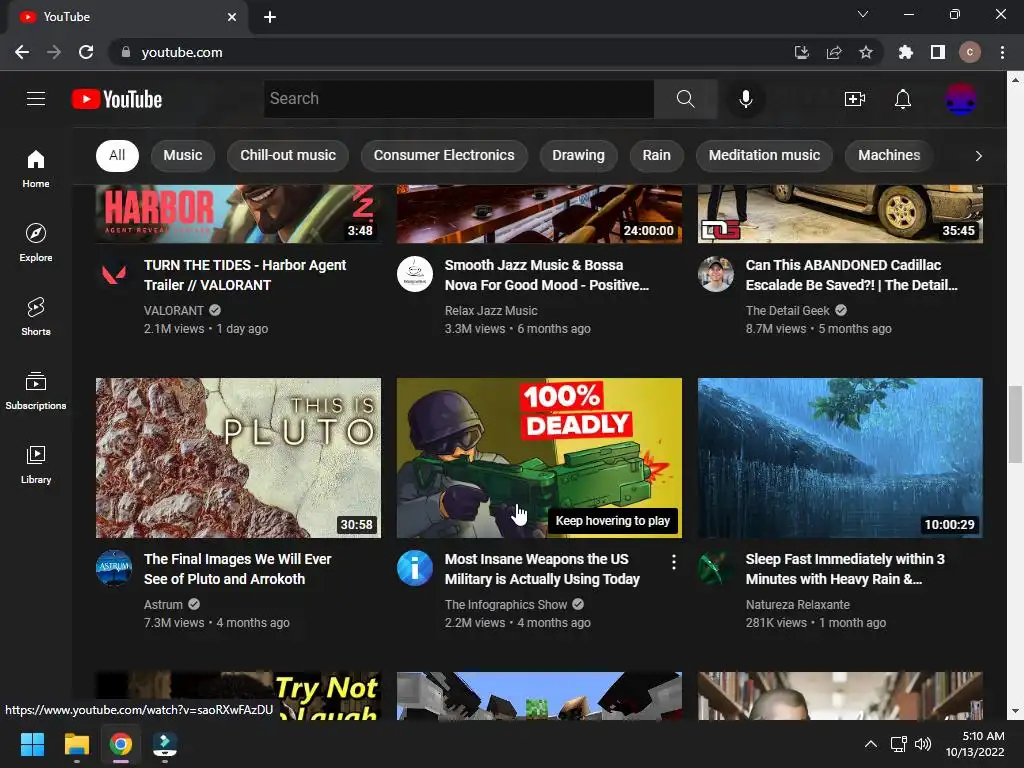1024x768 pixels.
Task: Install the YouTube app icon in address bar
Action: click(802, 52)
